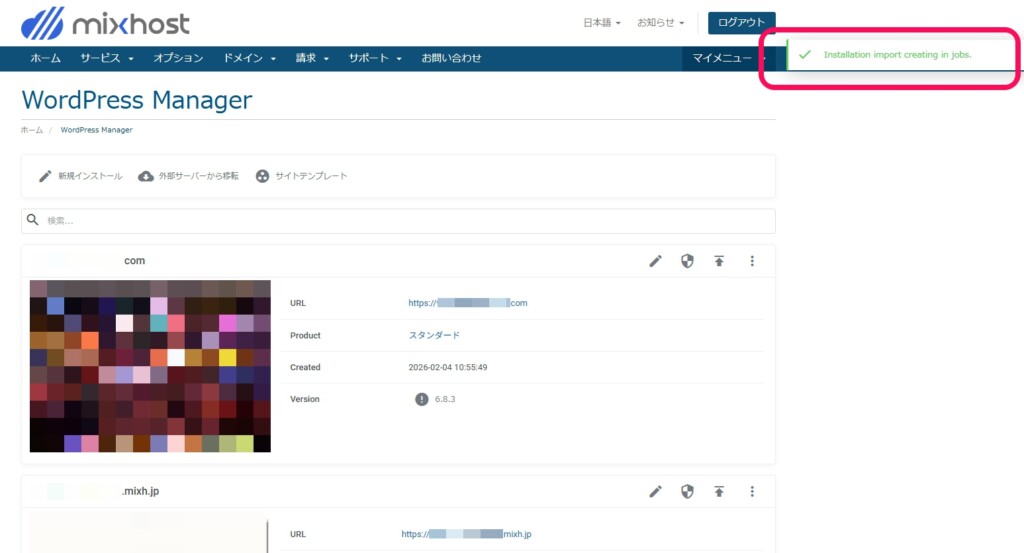Select the オプション menu item
Image resolution: width=1024 pixels, height=553 pixels.
[178, 58]
